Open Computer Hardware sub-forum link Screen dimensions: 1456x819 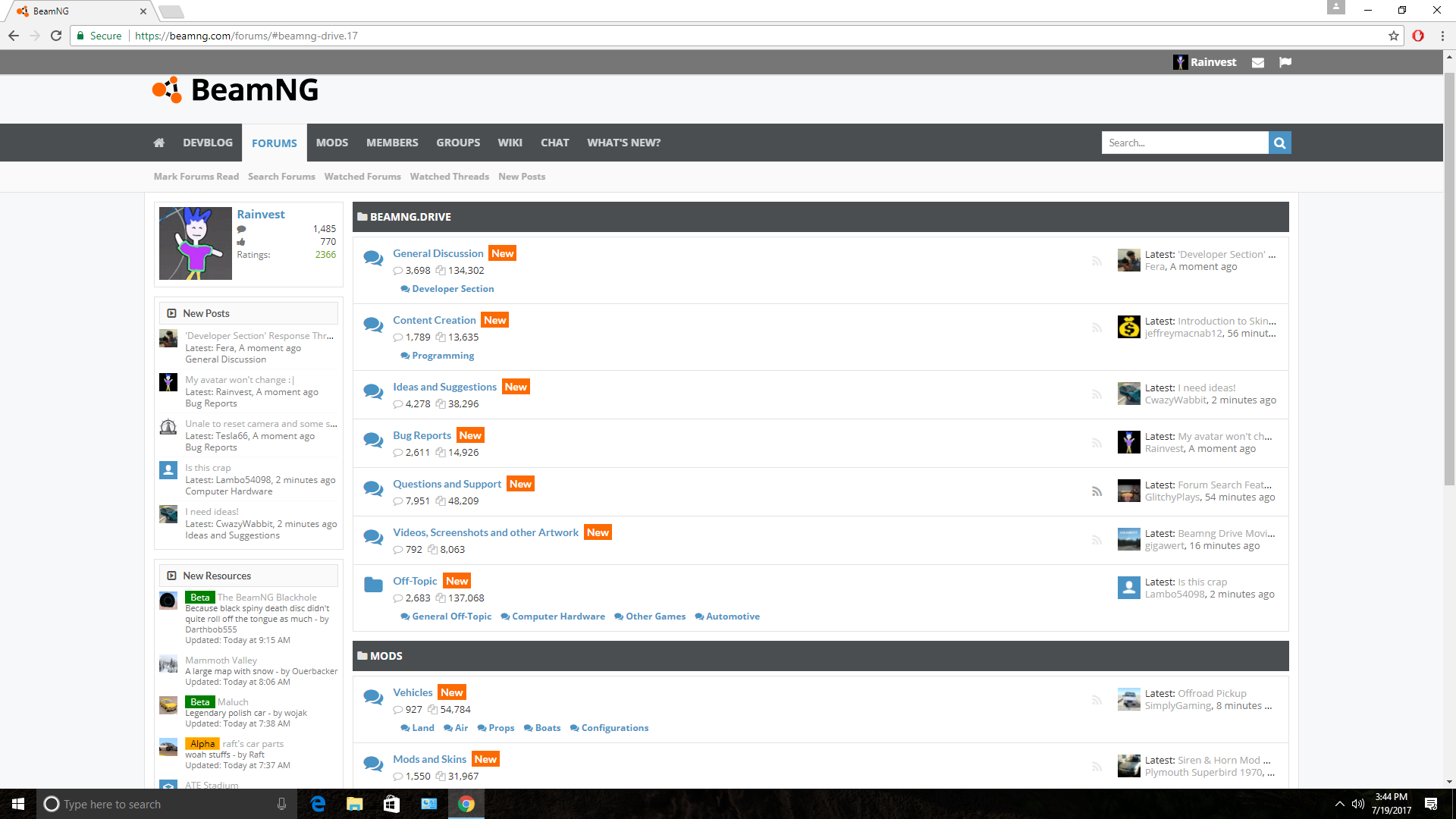tap(558, 617)
